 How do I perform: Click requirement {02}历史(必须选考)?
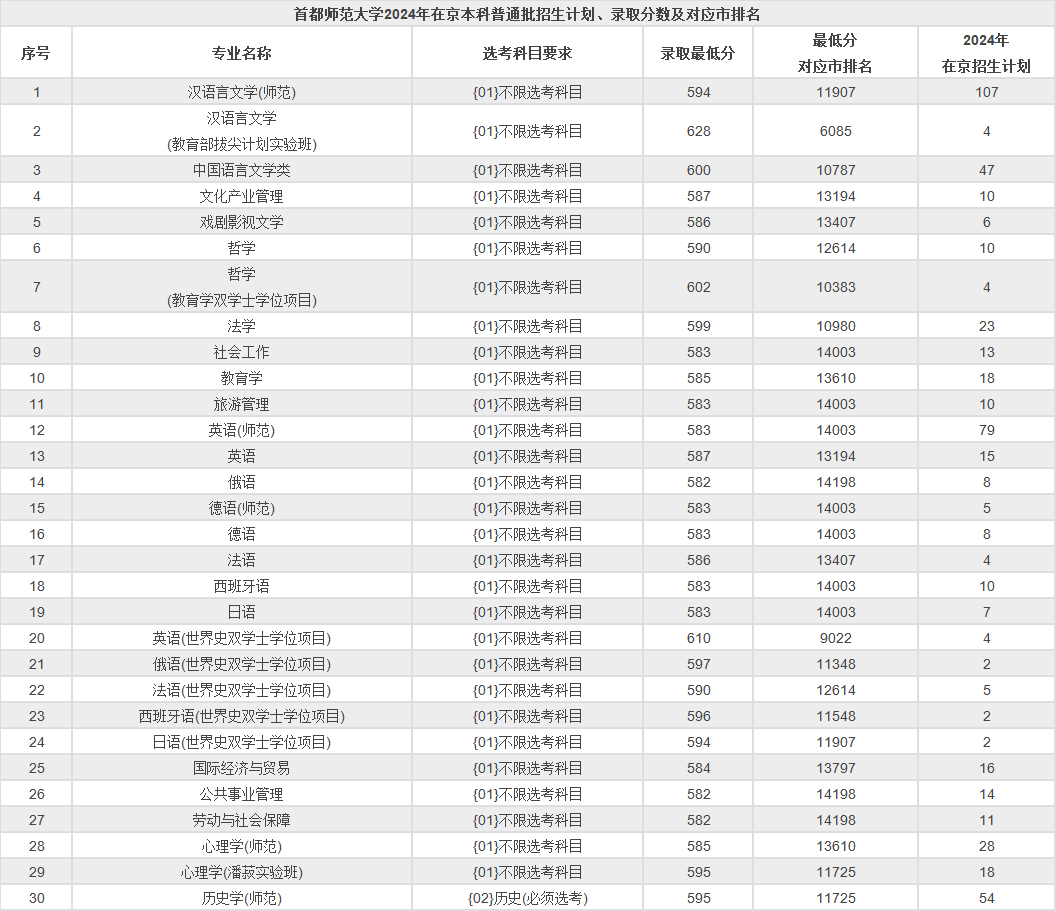click(x=527, y=898)
